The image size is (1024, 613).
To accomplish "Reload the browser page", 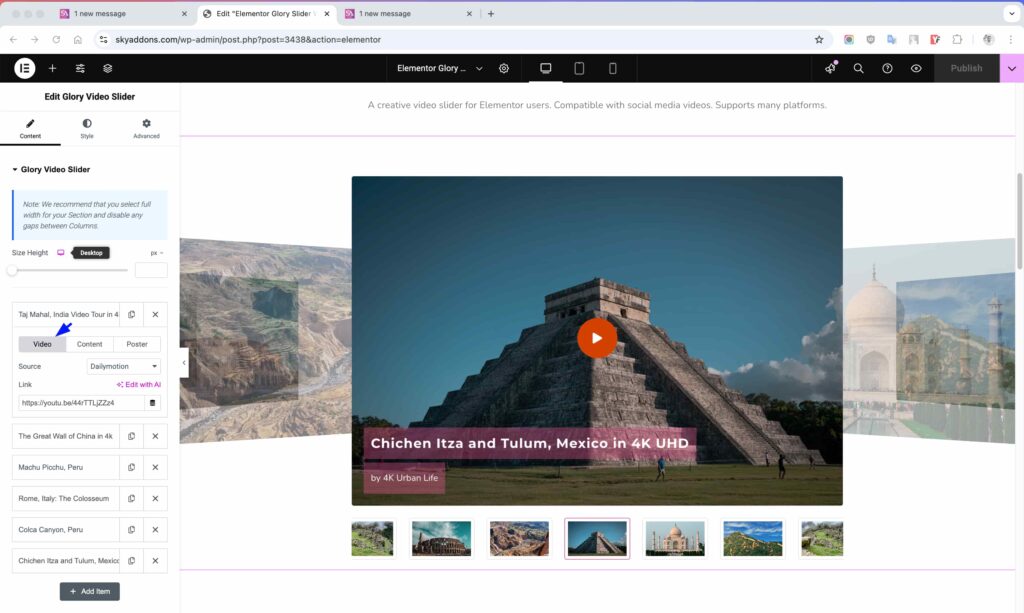I will click(x=56, y=40).
